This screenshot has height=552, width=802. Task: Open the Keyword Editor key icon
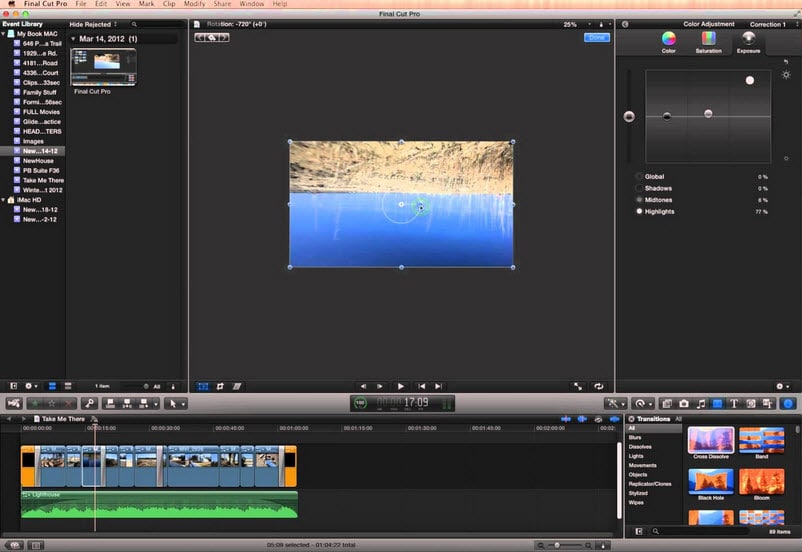pos(90,404)
